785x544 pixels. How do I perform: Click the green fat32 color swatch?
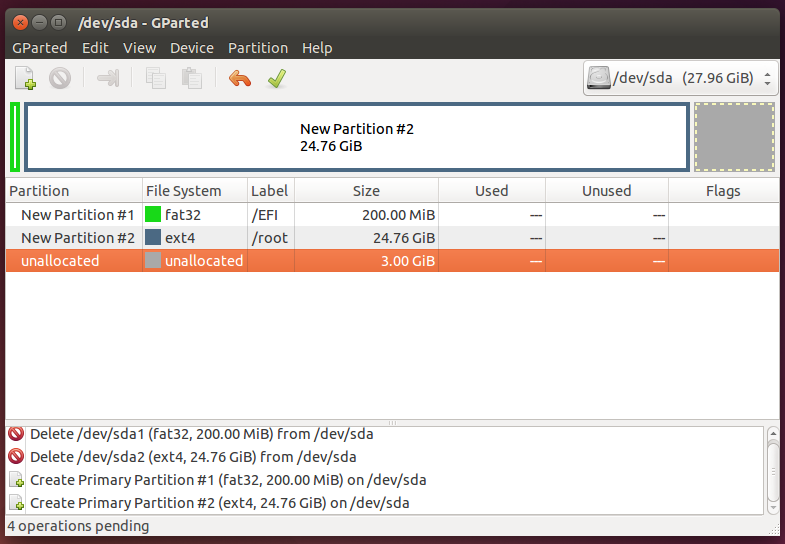click(153, 214)
